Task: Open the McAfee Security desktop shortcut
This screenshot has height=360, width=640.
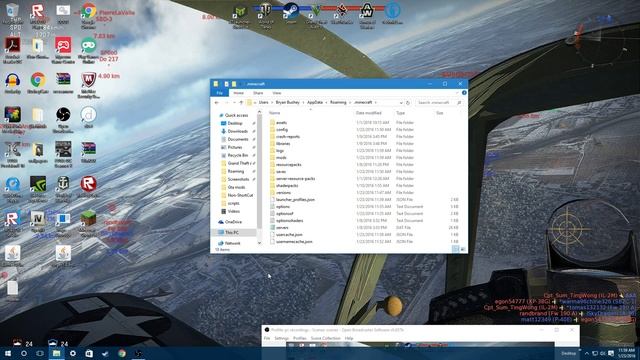Action: [88, 85]
